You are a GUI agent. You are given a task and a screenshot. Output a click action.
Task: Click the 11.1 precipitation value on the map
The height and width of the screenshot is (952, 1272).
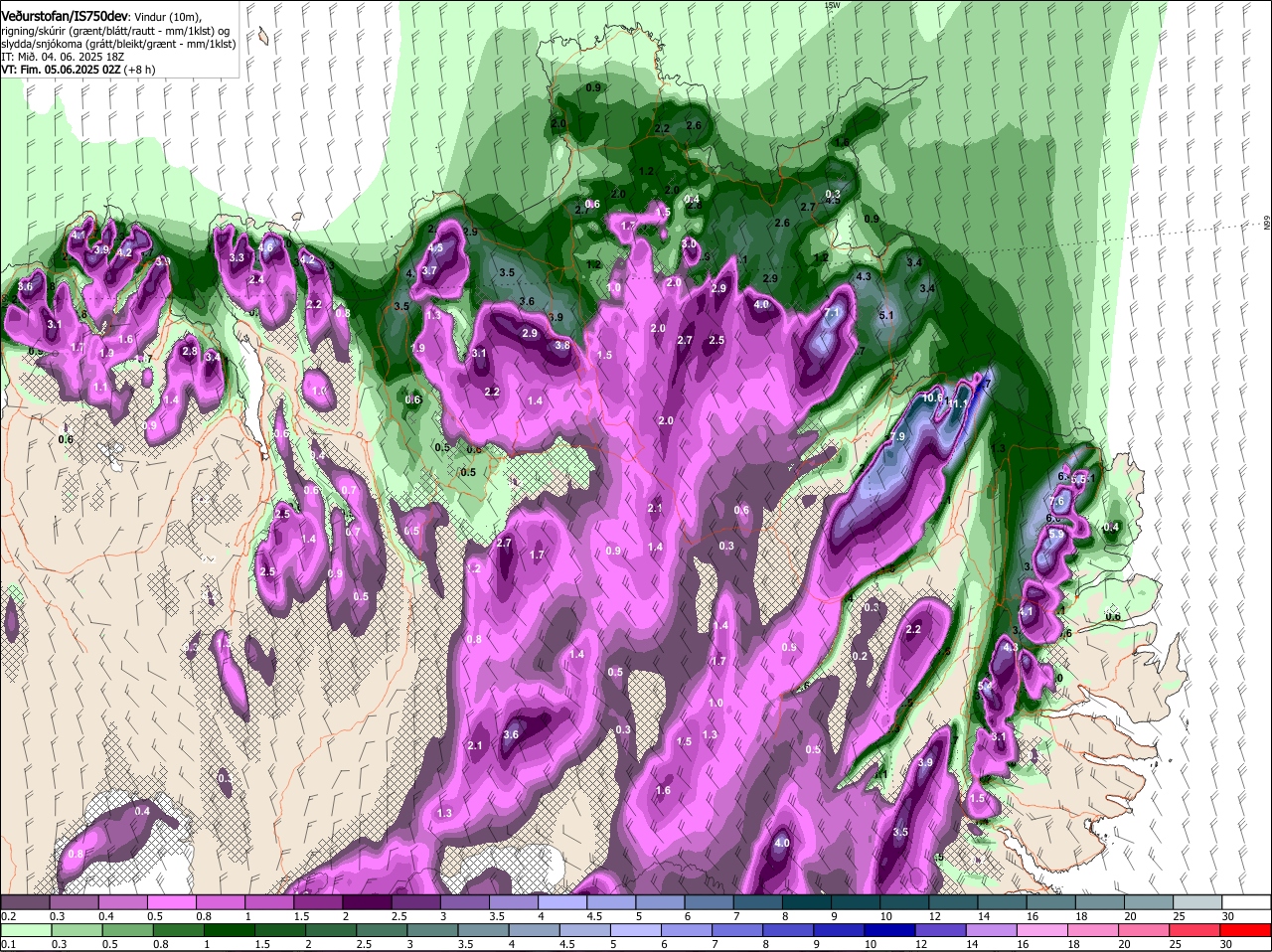tap(958, 403)
